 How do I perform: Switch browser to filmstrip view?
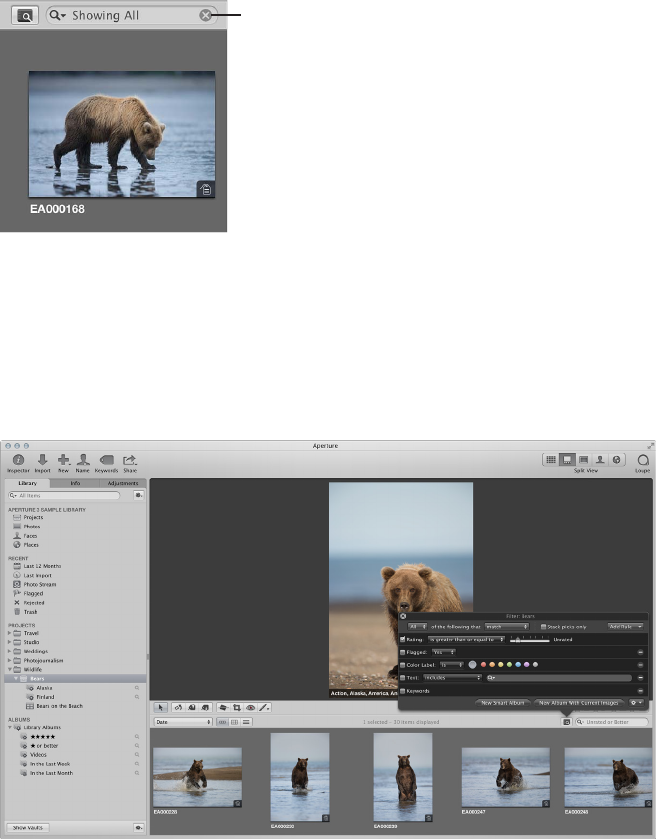pyautogui.click(x=223, y=722)
